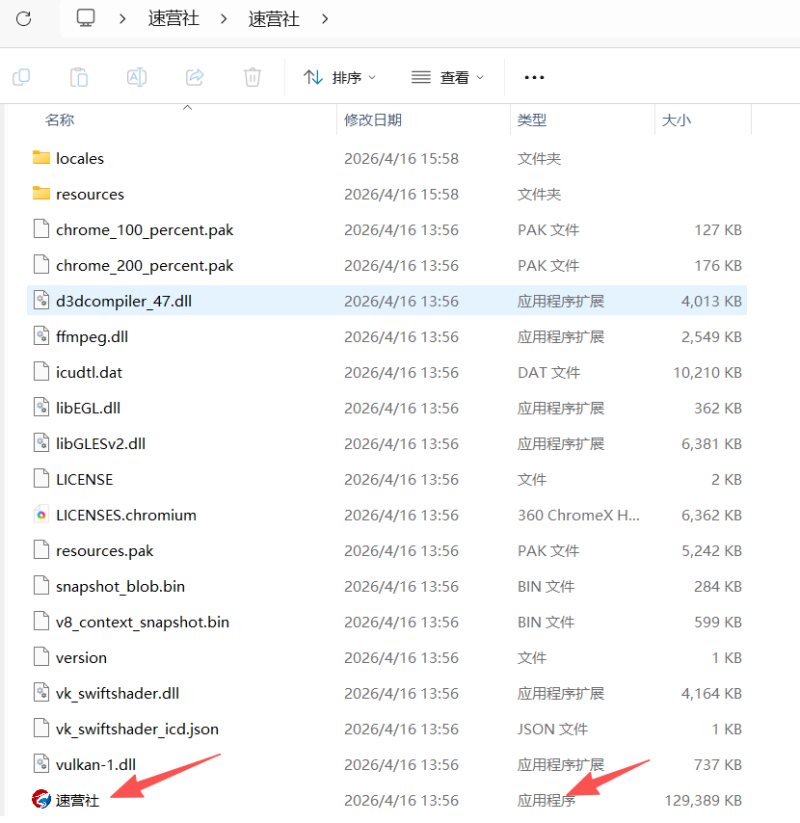
Task: Click the paste clipboard toolbar icon
Action: point(78,77)
